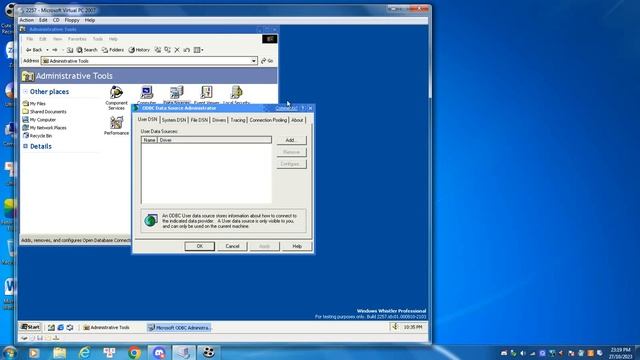The height and width of the screenshot is (360, 640).
Task: Click host tray volume speaker icon
Action: pyautogui.click(x=523, y=353)
